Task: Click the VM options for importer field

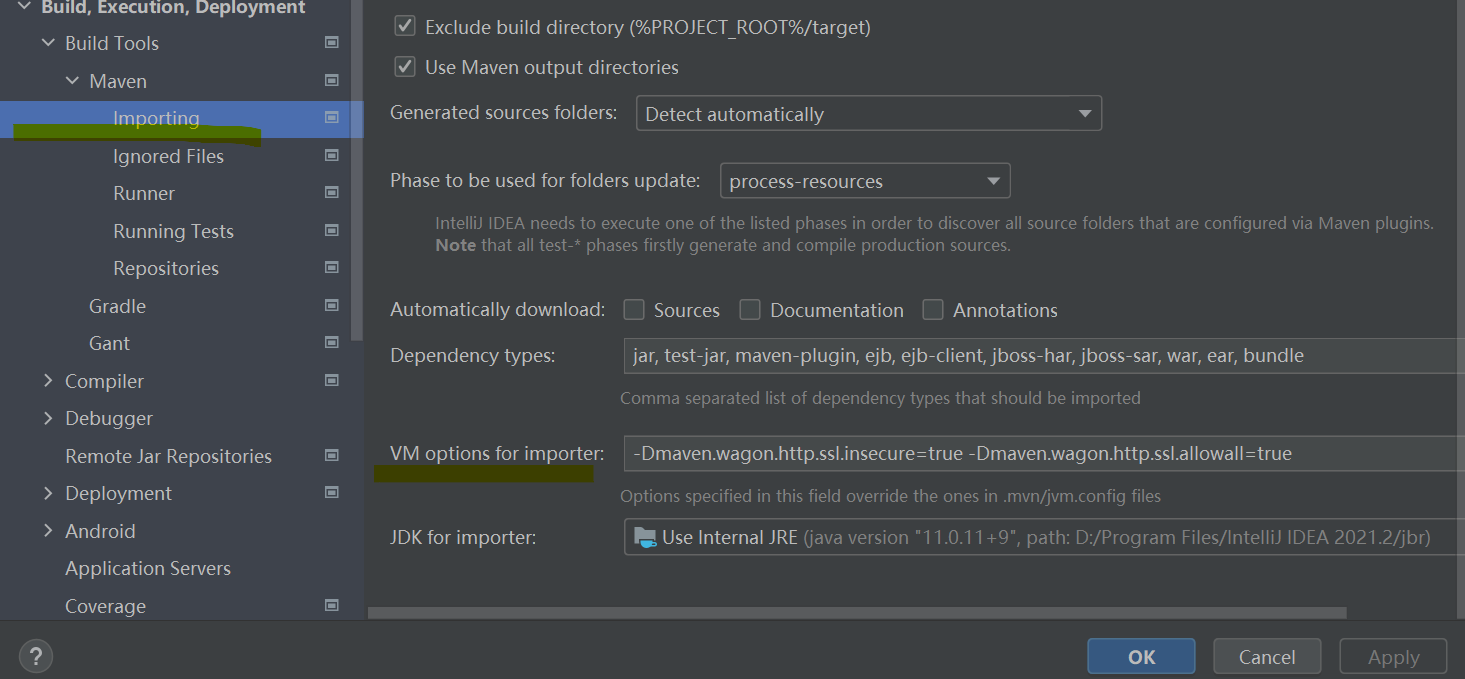Action: pyautogui.click(x=1044, y=453)
